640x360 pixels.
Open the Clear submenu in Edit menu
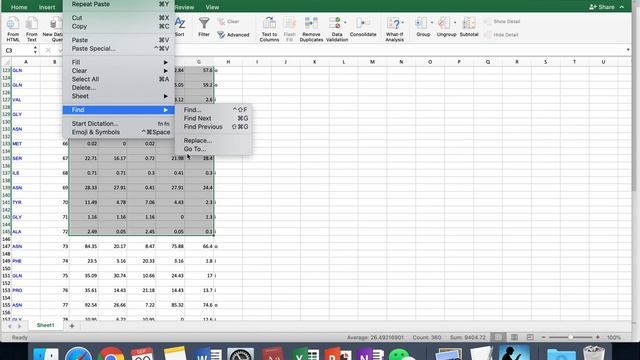point(118,71)
